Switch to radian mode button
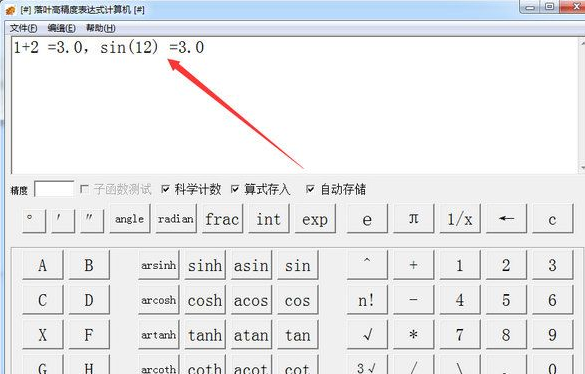Image resolution: width=585 pixels, height=374 pixels. pyautogui.click(x=176, y=219)
